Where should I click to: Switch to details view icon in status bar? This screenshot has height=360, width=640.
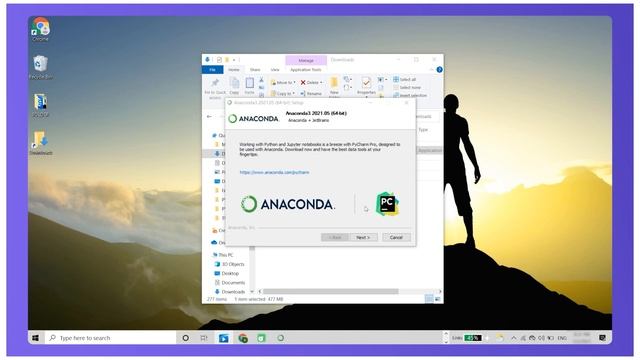pos(429,299)
